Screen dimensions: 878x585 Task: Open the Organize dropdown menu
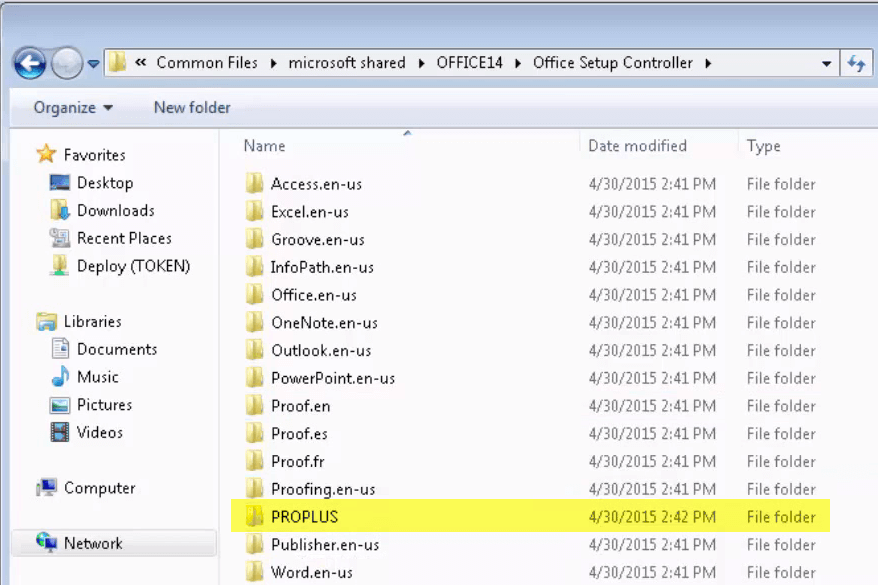coord(73,107)
